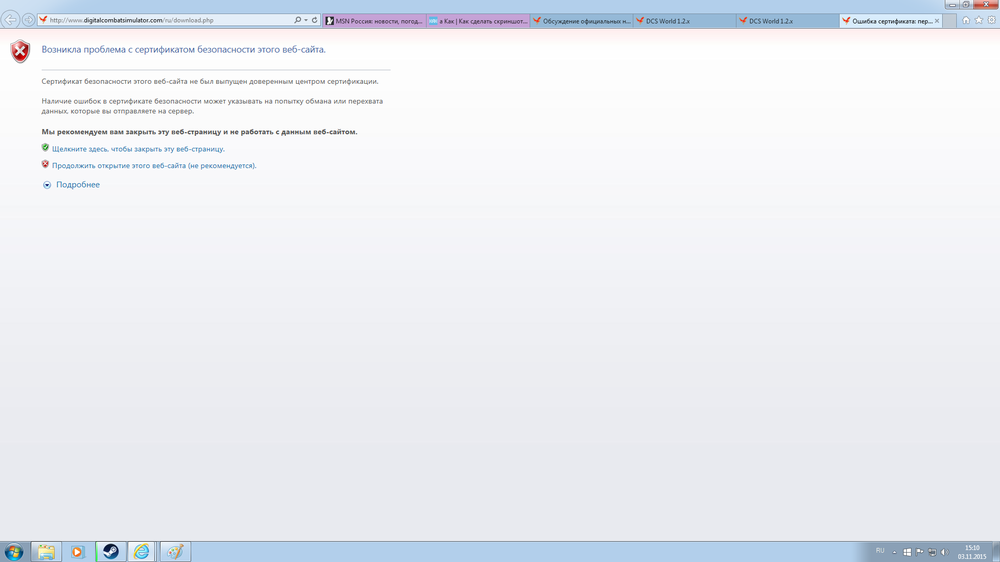The height and width of the screenshot is (562, 1000).
Task: Open the clock showing 15:10
Action: click(x=972, y=552)
